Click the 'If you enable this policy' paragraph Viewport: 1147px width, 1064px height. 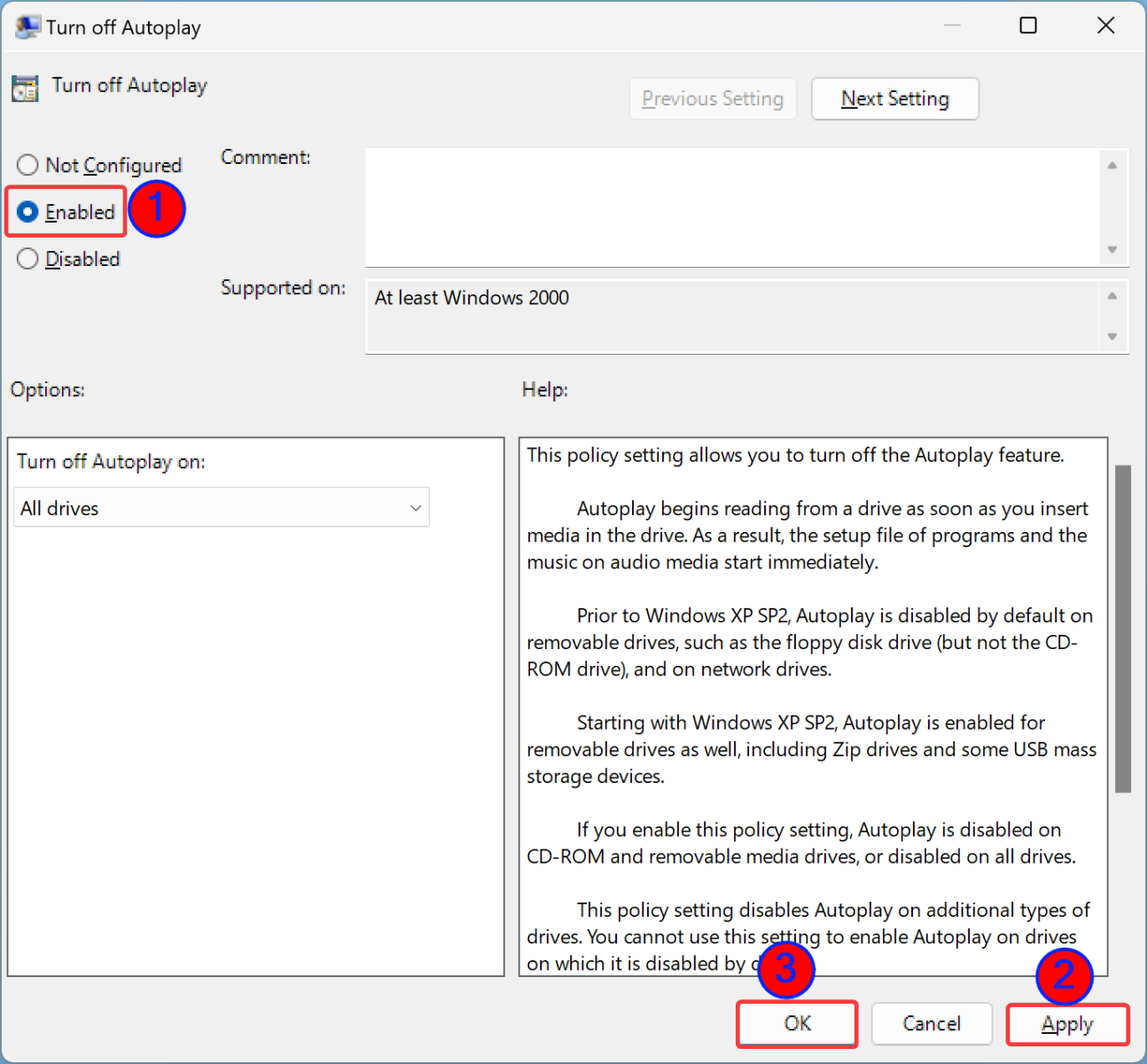[801, 843]
